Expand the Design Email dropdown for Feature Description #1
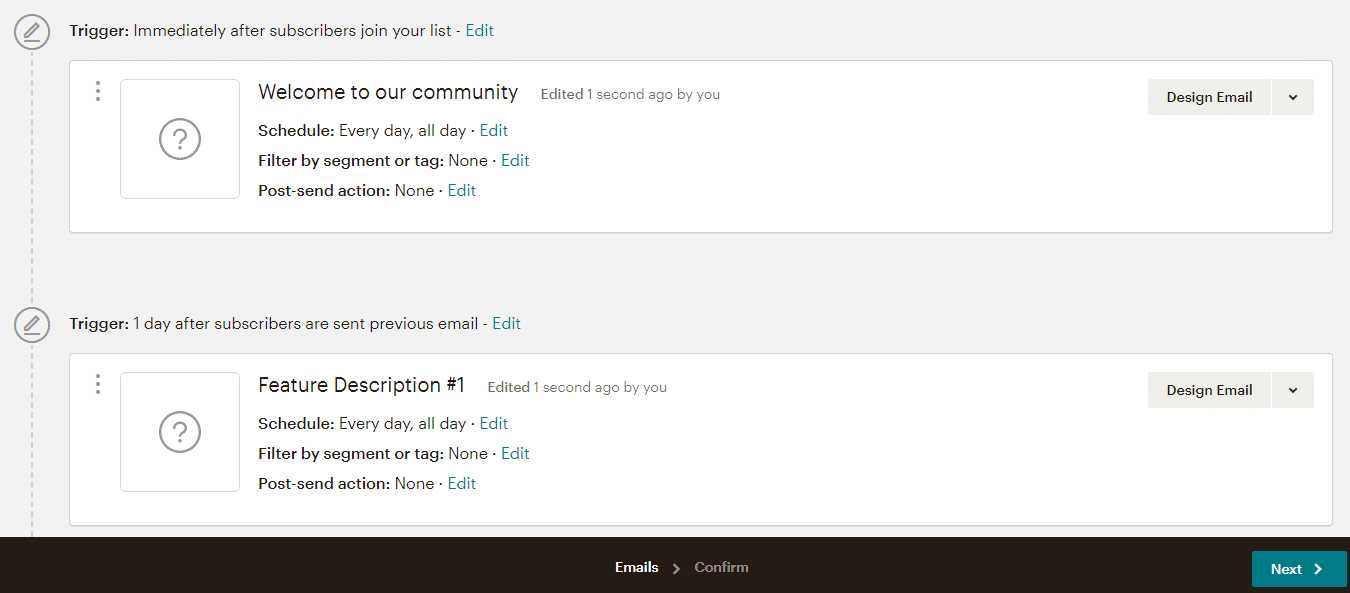The image size is (1350, 593). pos(1292,389)
